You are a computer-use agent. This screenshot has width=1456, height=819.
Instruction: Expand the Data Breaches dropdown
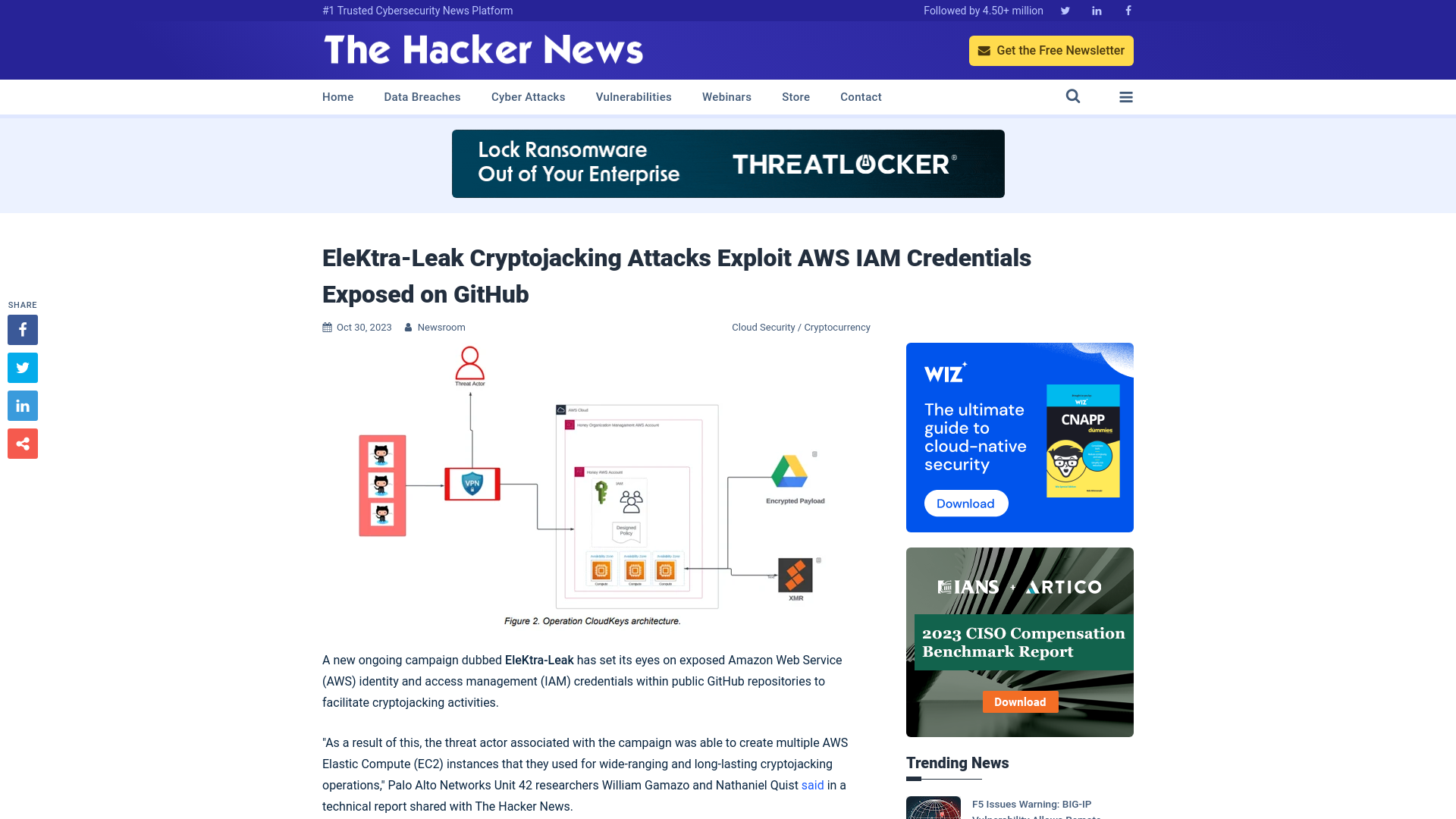(x=422, y=96)
